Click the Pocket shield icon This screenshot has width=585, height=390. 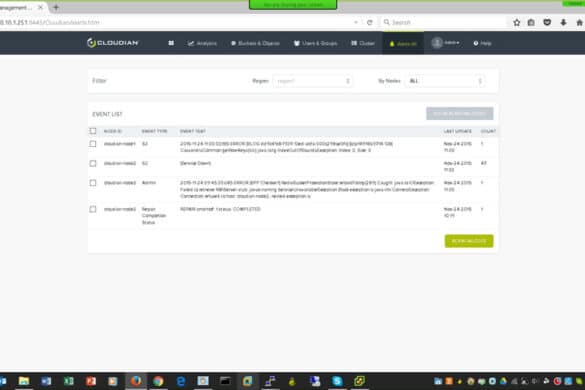tap(547, 22)
